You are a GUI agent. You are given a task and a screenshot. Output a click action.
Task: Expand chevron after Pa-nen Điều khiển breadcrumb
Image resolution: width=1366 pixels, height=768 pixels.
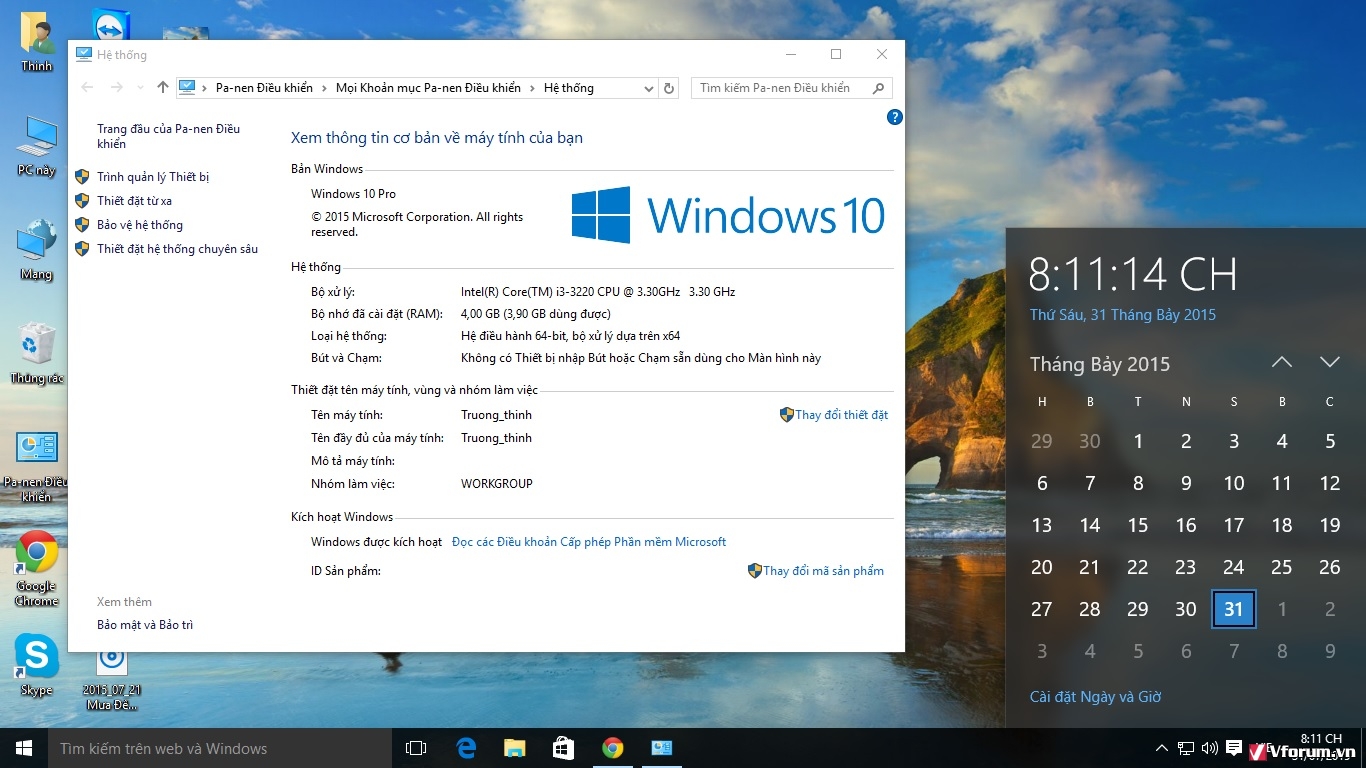324,88
